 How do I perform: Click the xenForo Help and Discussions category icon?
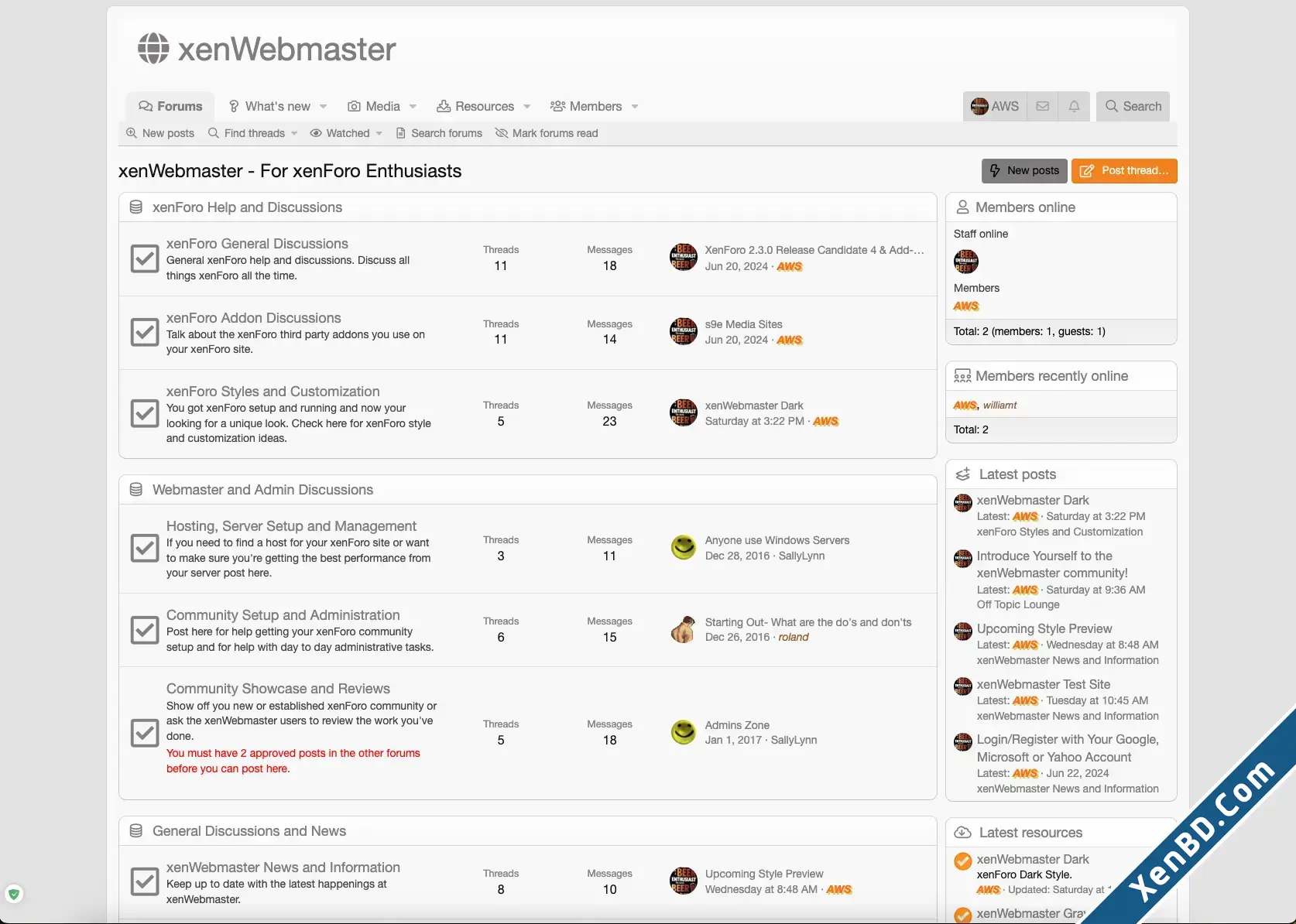coord(136,207)
